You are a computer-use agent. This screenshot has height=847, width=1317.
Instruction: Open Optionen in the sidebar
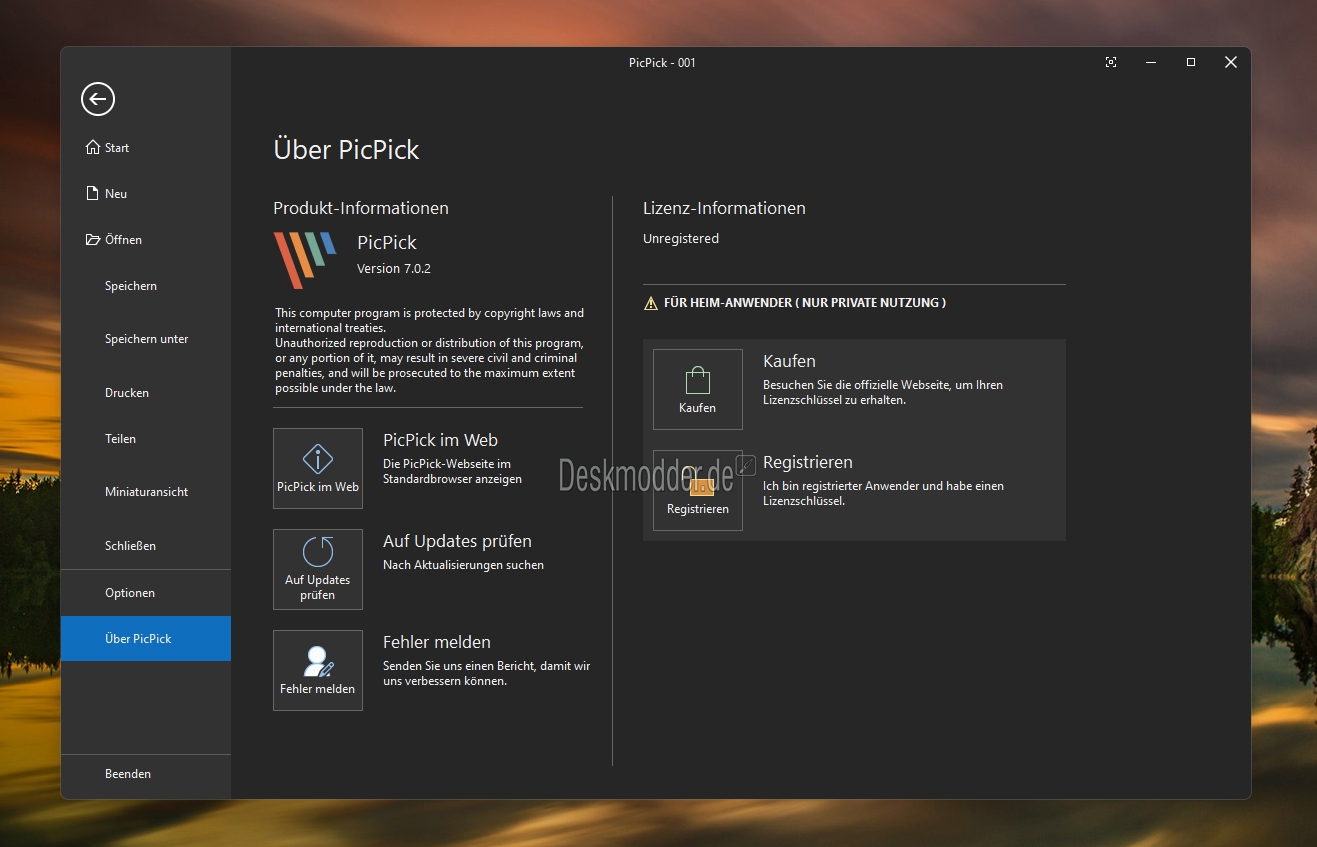[x=146, y=593]
